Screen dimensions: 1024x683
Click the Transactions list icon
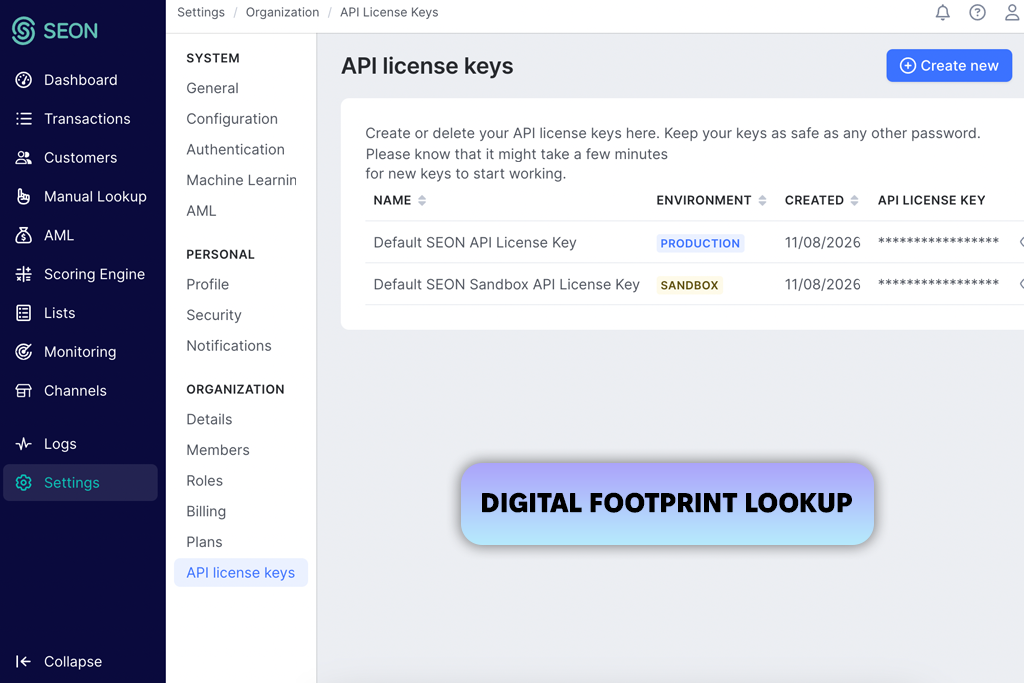click(x=24, y=119)
